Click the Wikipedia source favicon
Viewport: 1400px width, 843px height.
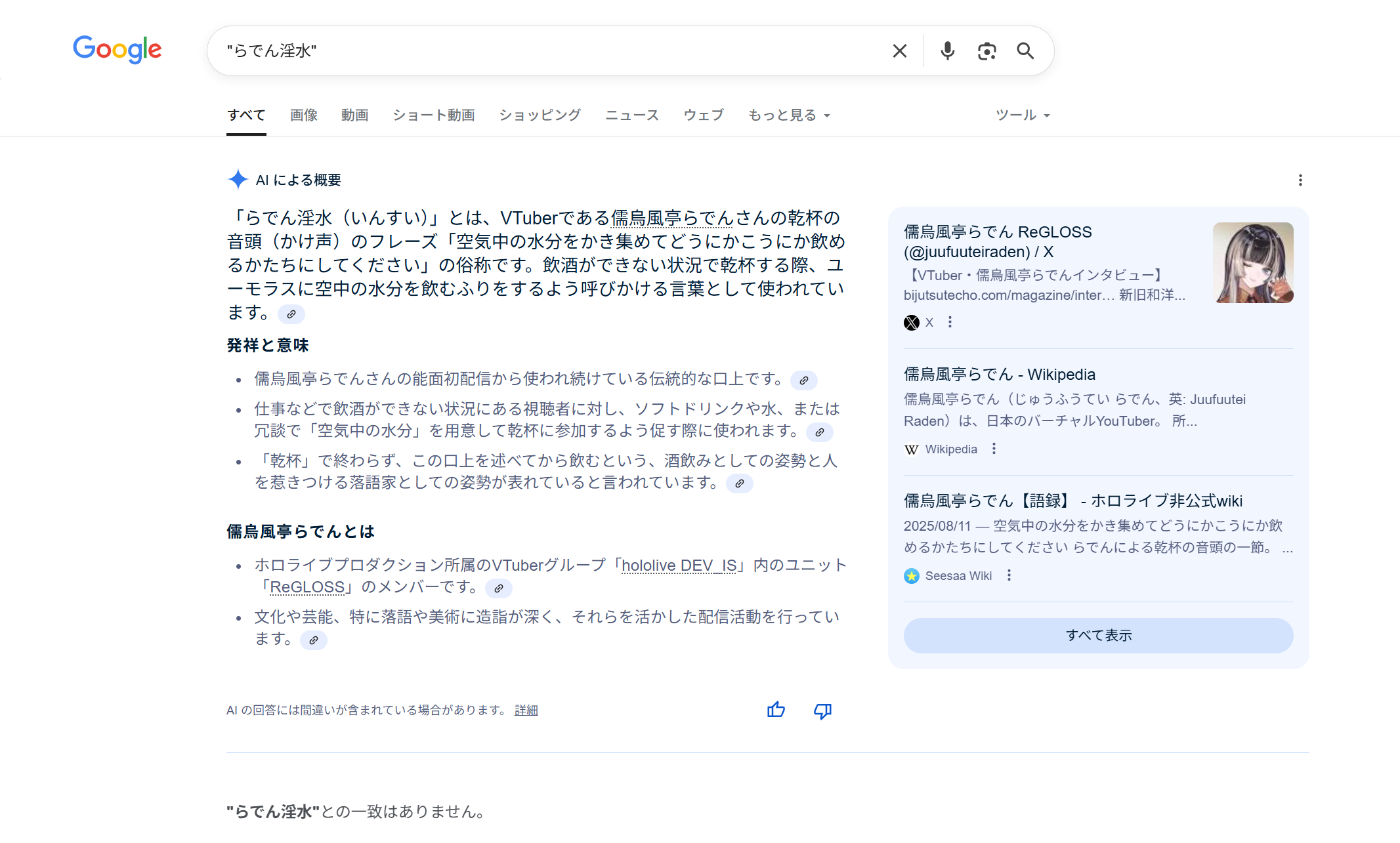pyautogui.click(x=912, y=449)
